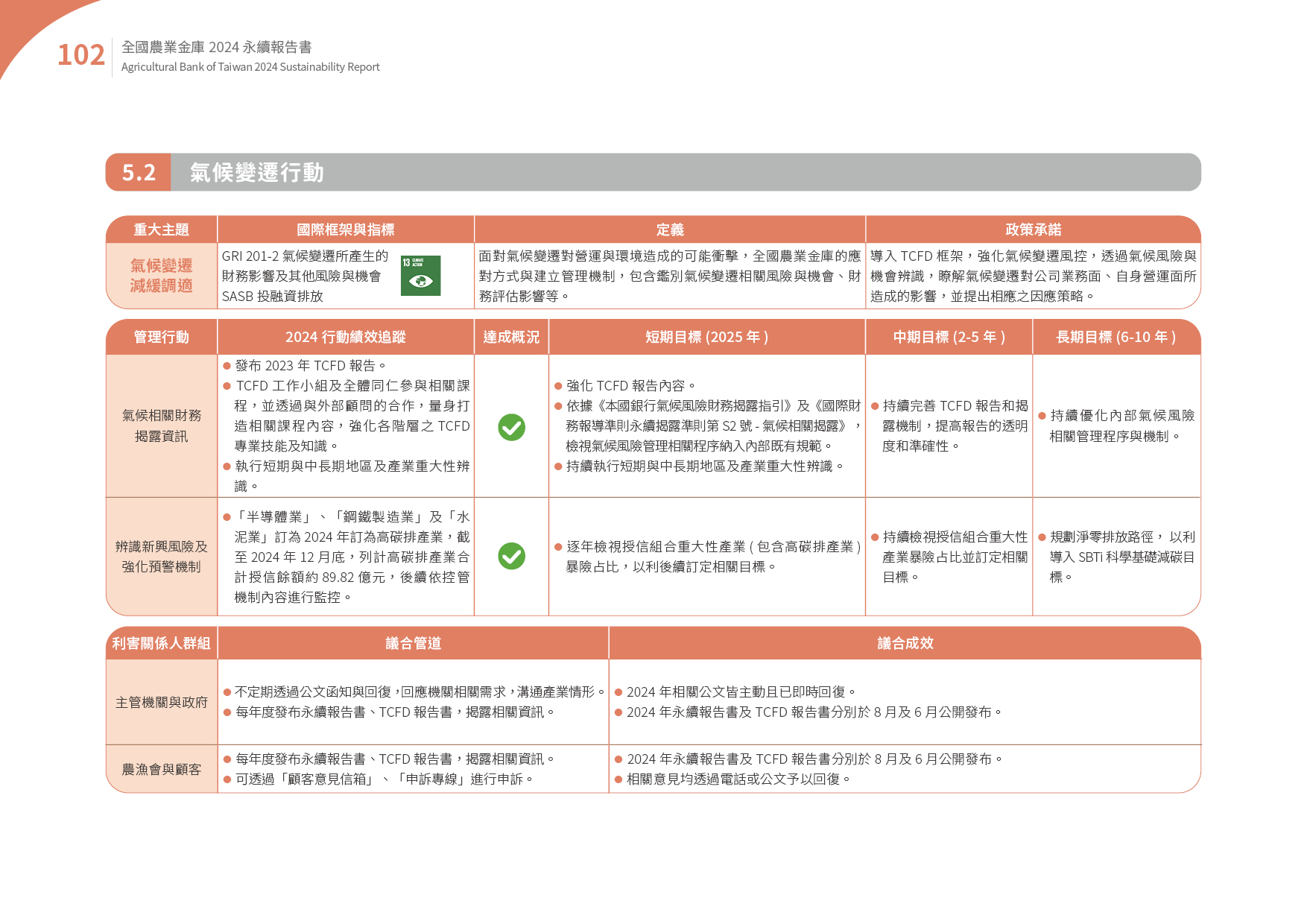Click the heading 氣候變遷行動
The image size is (1307, 924).
click(256, 172)
